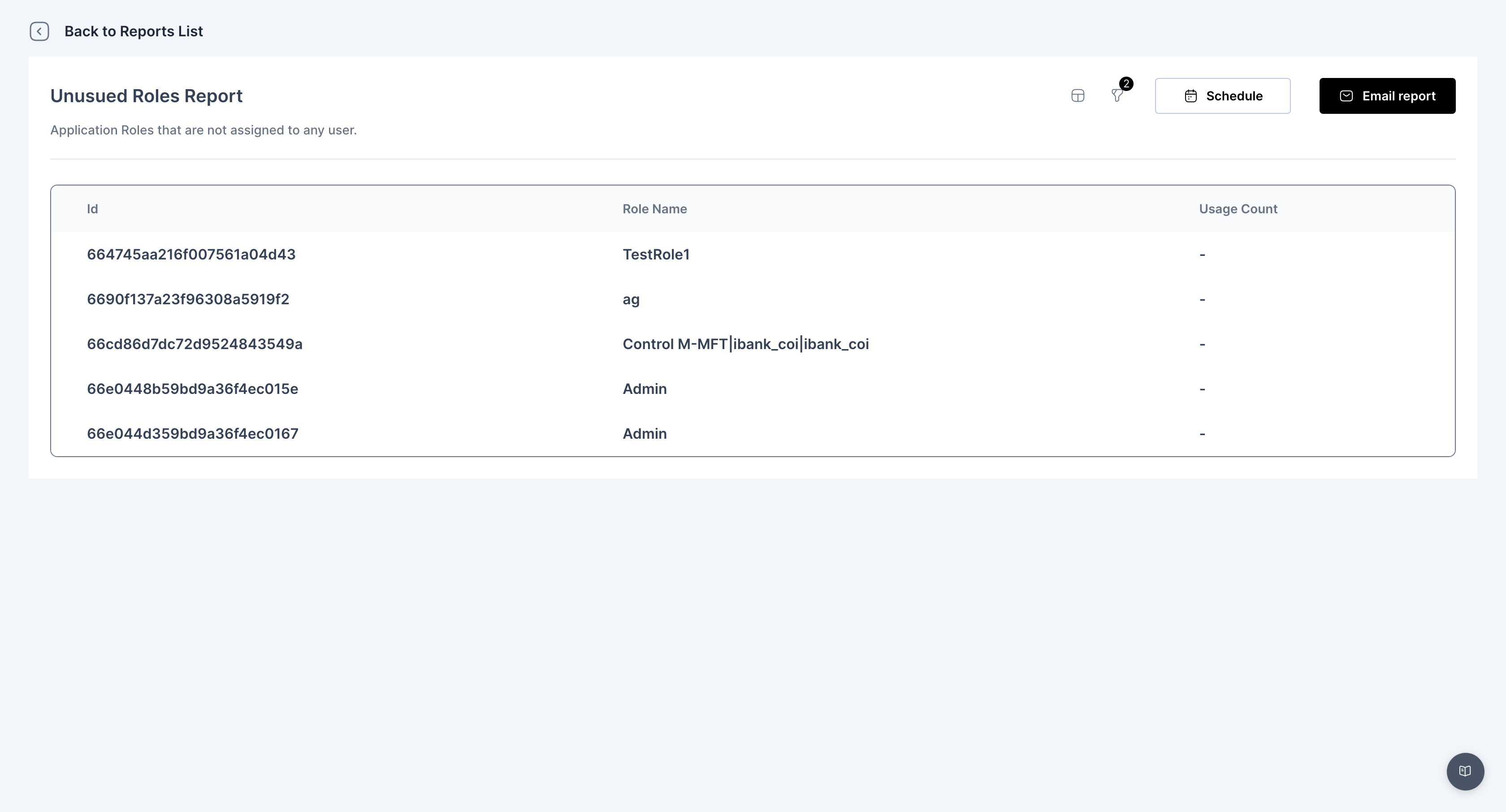The height and width of the screenshot is (812, 1506).
Task: Select the TestRole1 row
Action: point(656,255)
